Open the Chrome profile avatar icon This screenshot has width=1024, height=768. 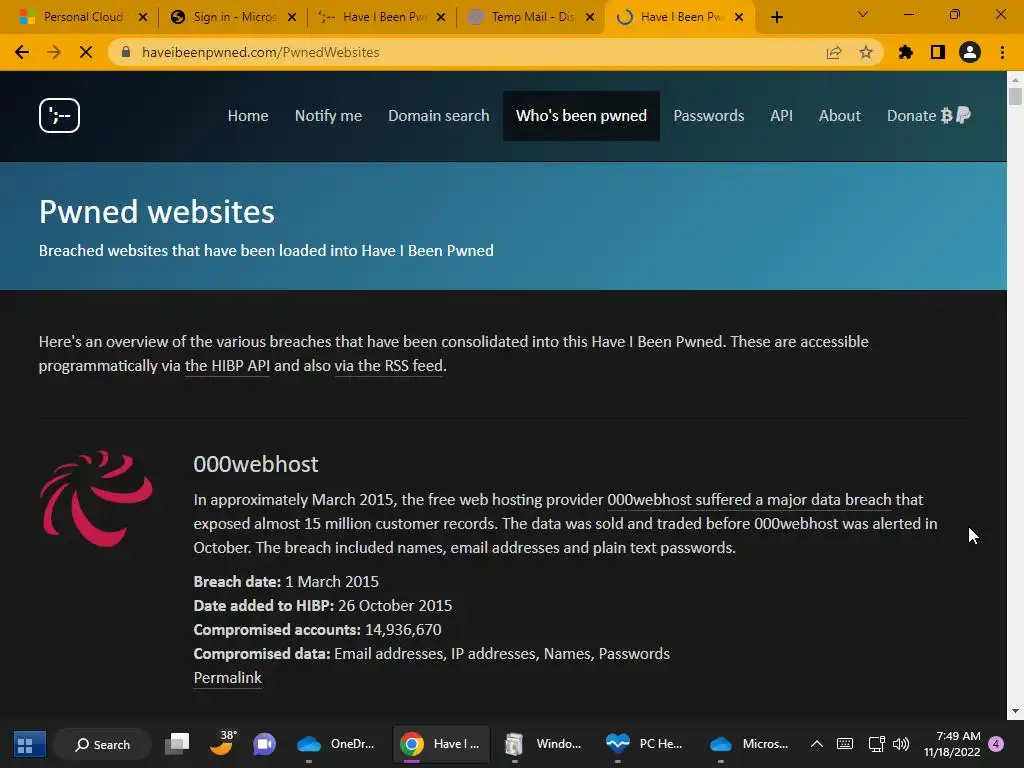(970, 52)
